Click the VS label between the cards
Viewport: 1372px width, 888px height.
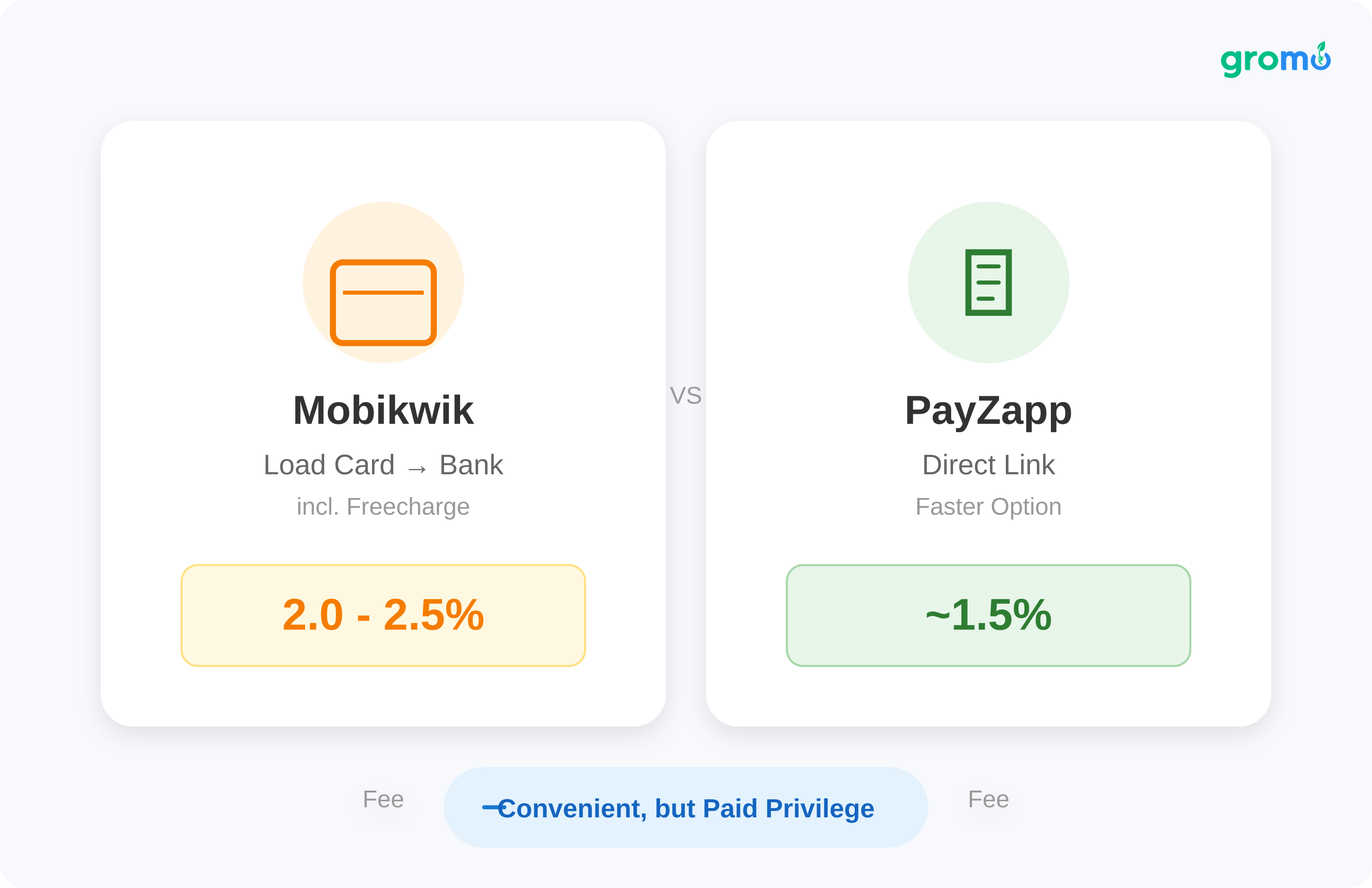tap(686, 396)
